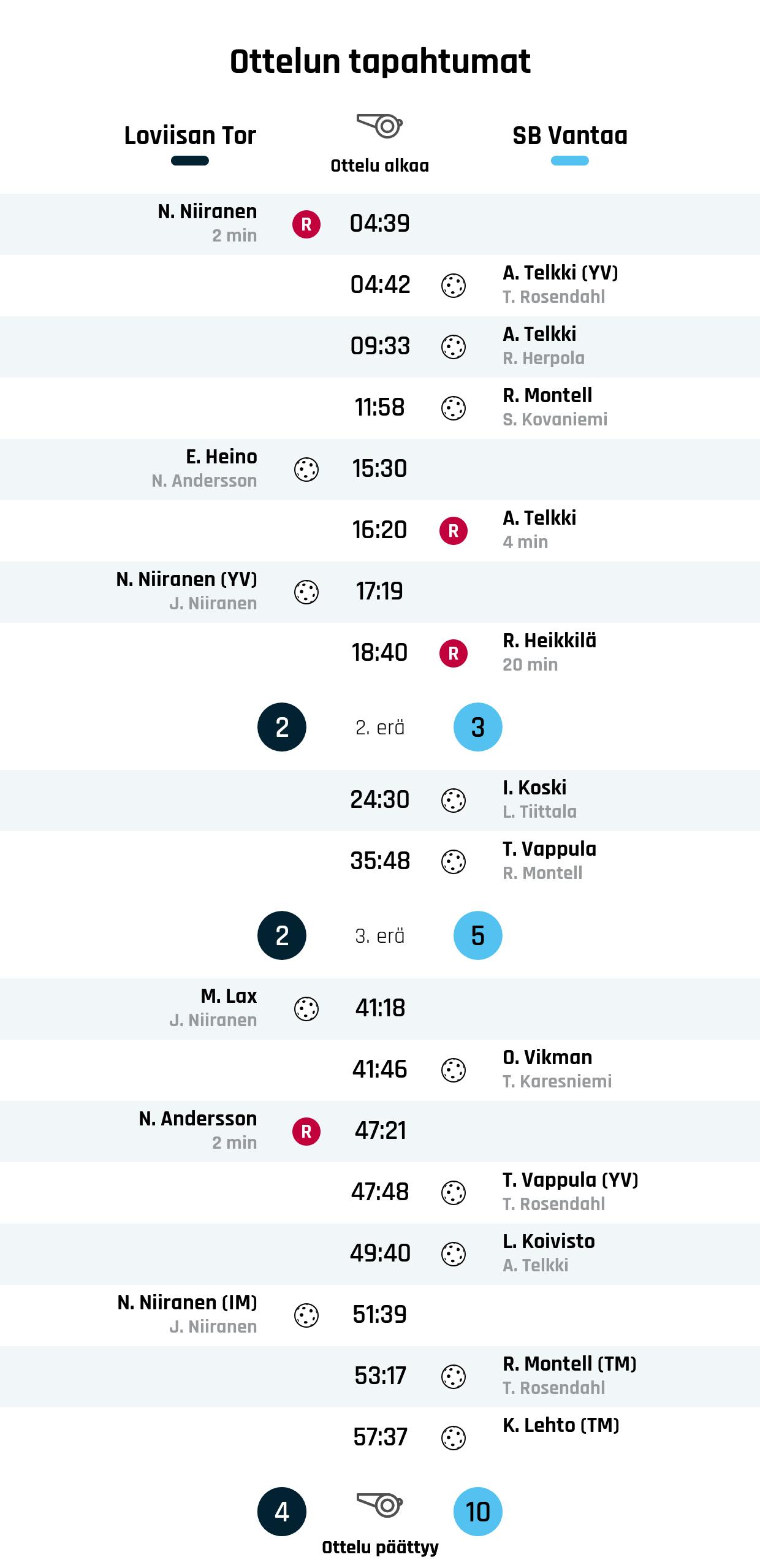
Task: Click the whistle icon above Ottelu päättyy
Action: click(379, 1505)
